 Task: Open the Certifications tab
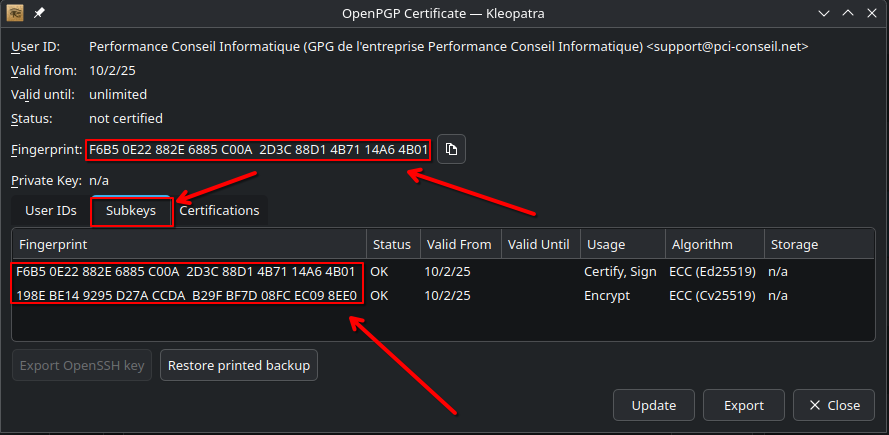pos(219,211)
